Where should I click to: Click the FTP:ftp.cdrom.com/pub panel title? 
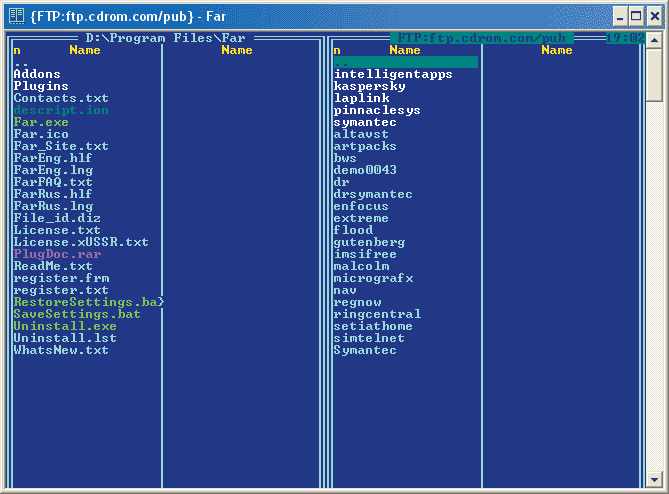pyautogui.click(x=482, y=38)
